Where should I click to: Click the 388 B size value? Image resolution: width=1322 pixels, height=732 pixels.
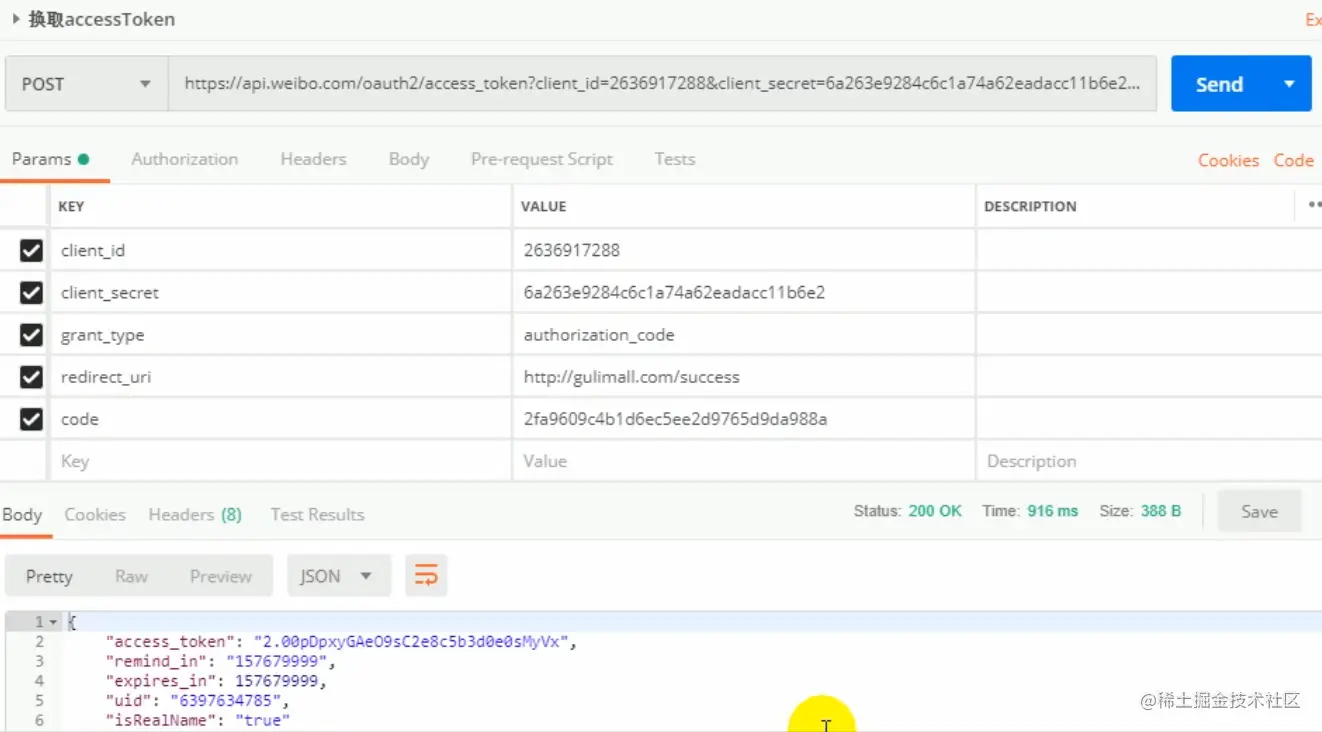(x=1161, y=511)
